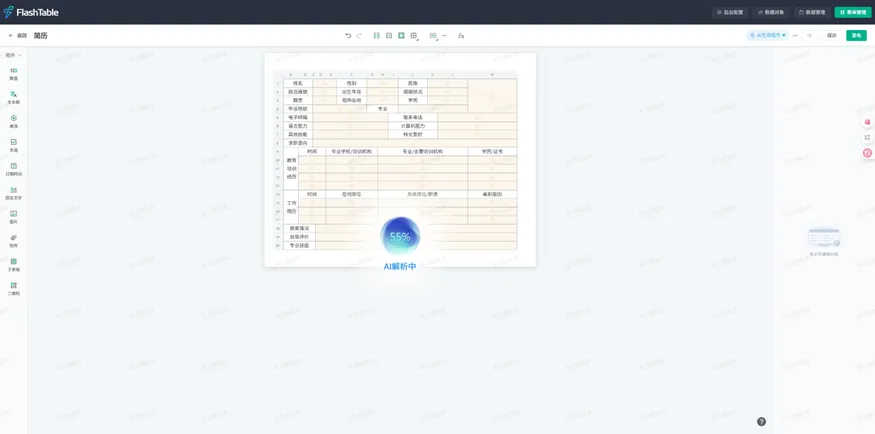Click the 55% AI parsing progress orb

point(400,237)
